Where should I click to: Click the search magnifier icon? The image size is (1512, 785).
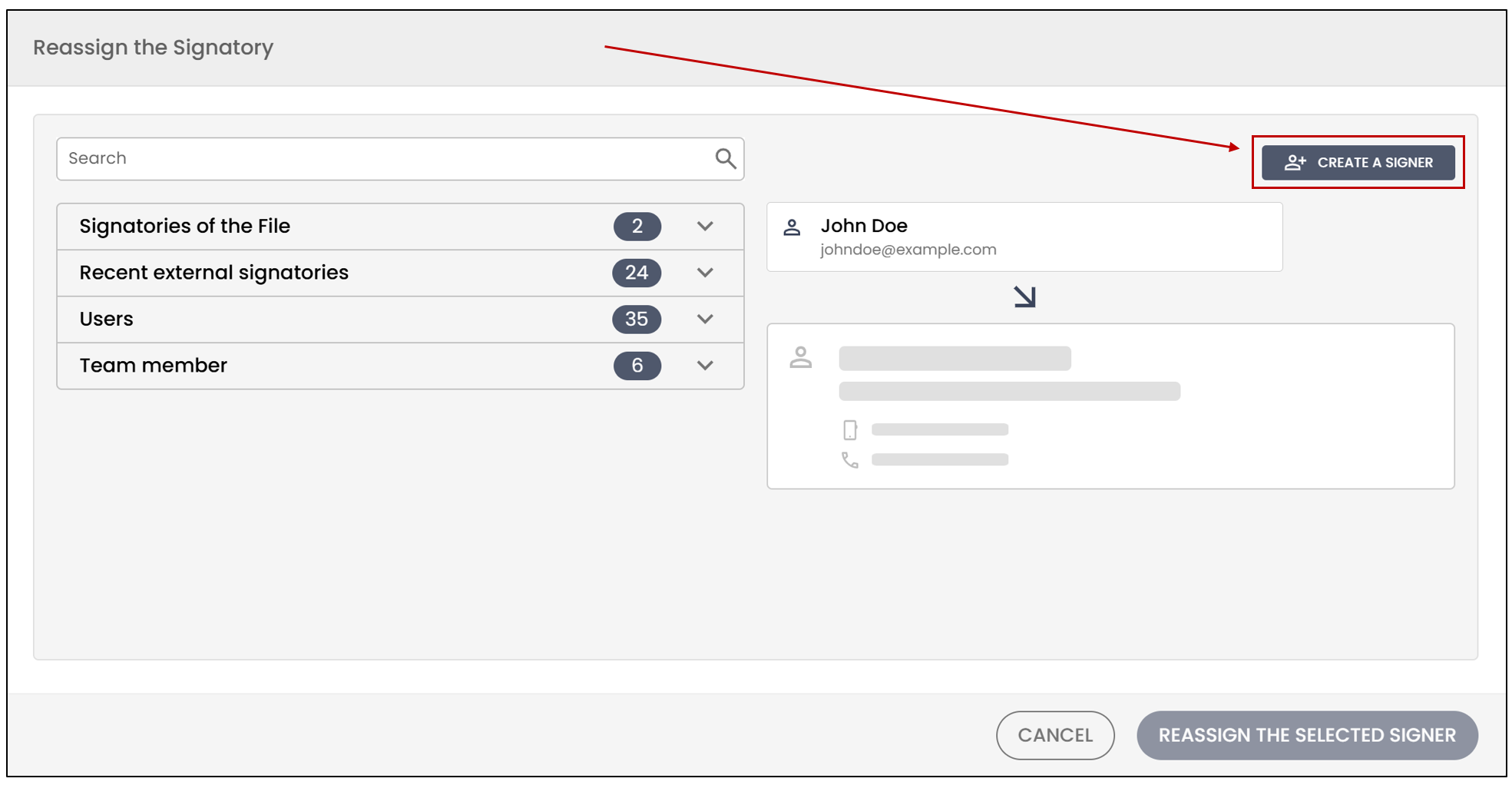[x=725, y=159]
